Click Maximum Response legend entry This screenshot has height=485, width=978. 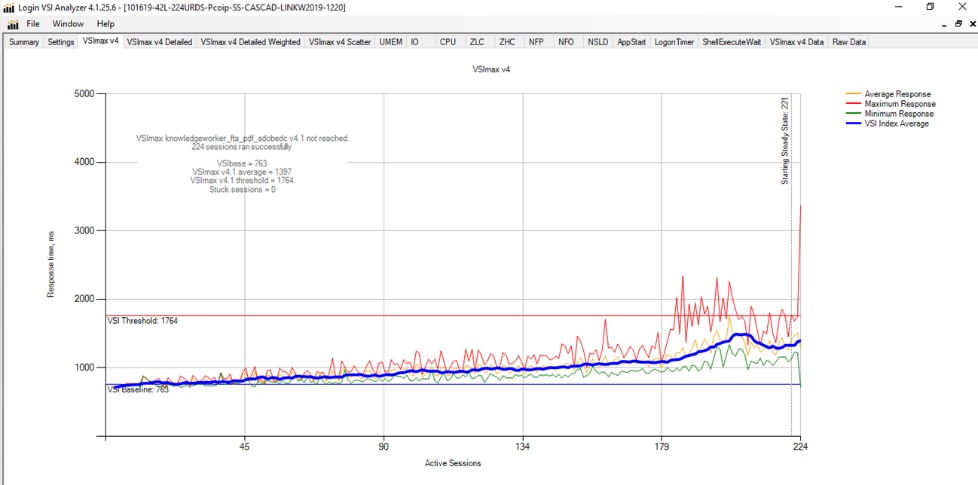point(891,104)
